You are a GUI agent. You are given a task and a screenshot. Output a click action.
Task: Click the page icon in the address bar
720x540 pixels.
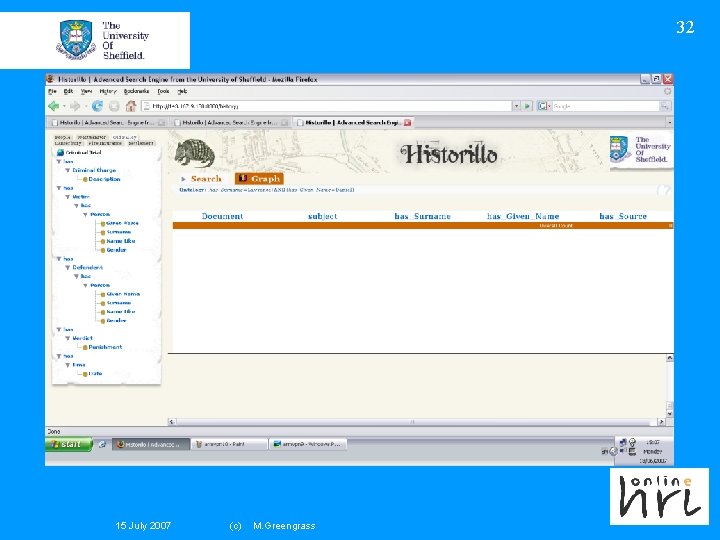tap(146, 106)
